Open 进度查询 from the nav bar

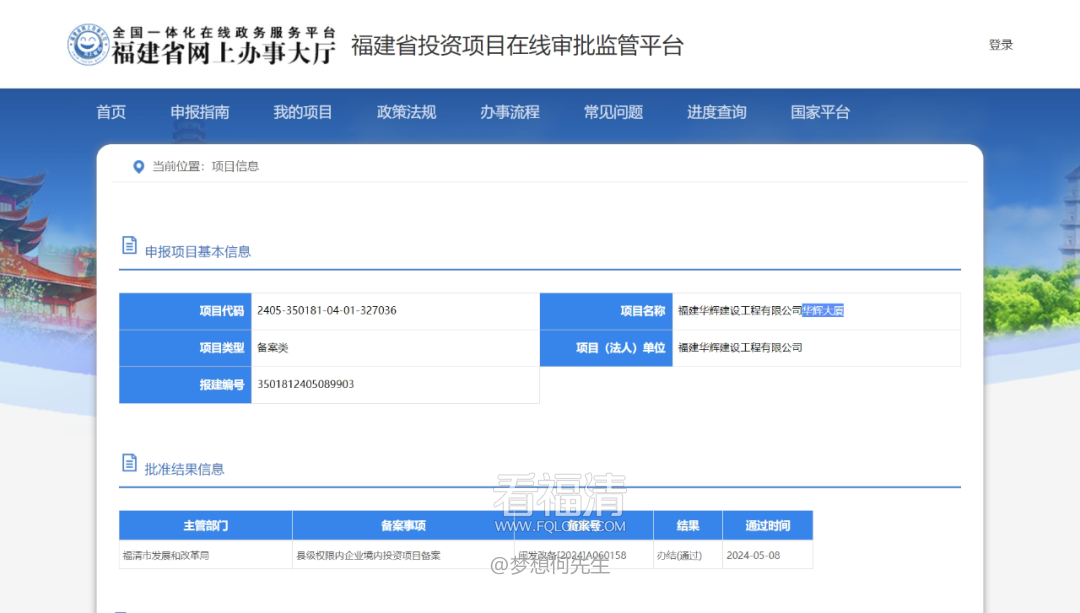(x=716, y=112)
